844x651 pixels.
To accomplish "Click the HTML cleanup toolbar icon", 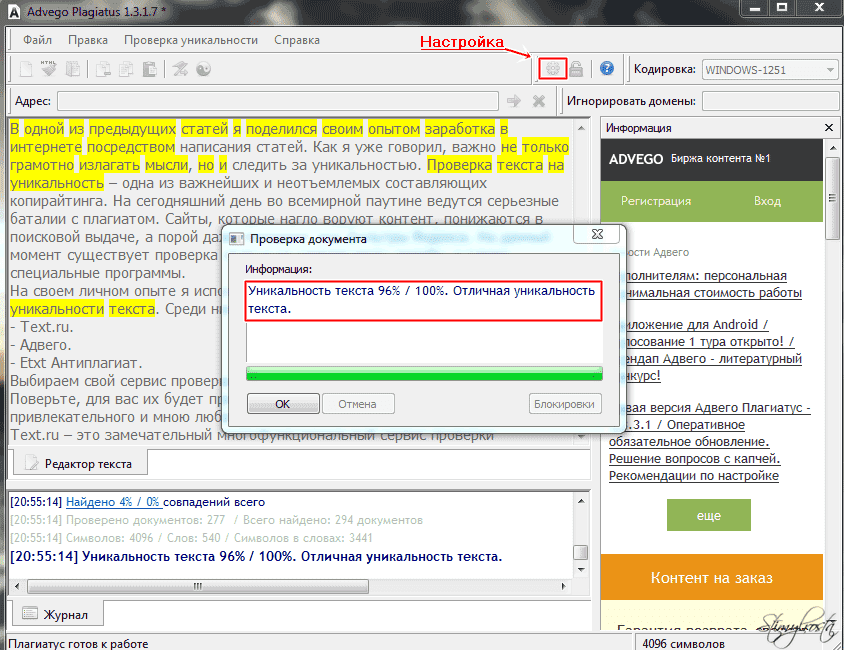I will [x=48, y=69].
